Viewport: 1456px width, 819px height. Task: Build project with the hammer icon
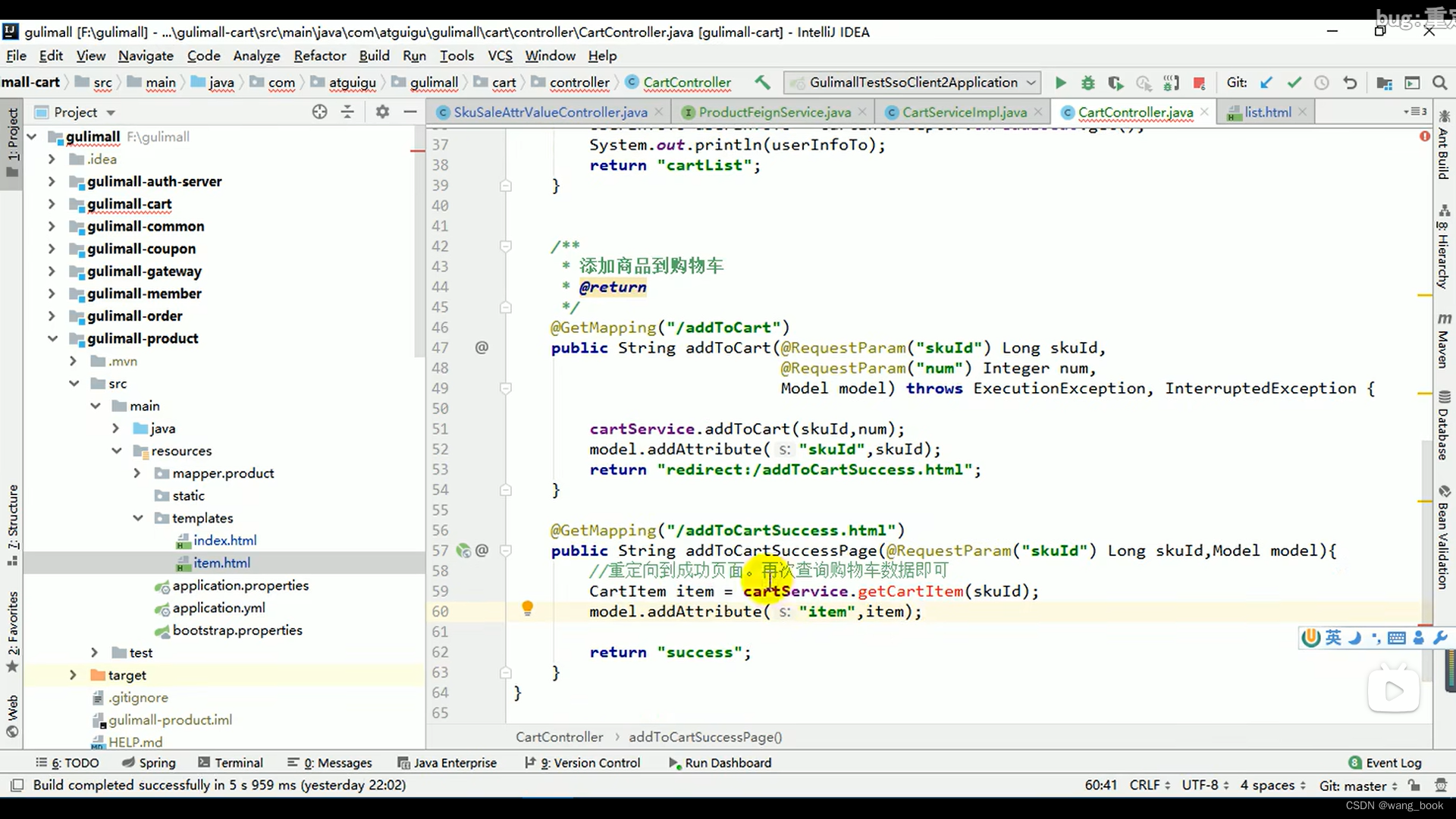[x=762, y=82]
